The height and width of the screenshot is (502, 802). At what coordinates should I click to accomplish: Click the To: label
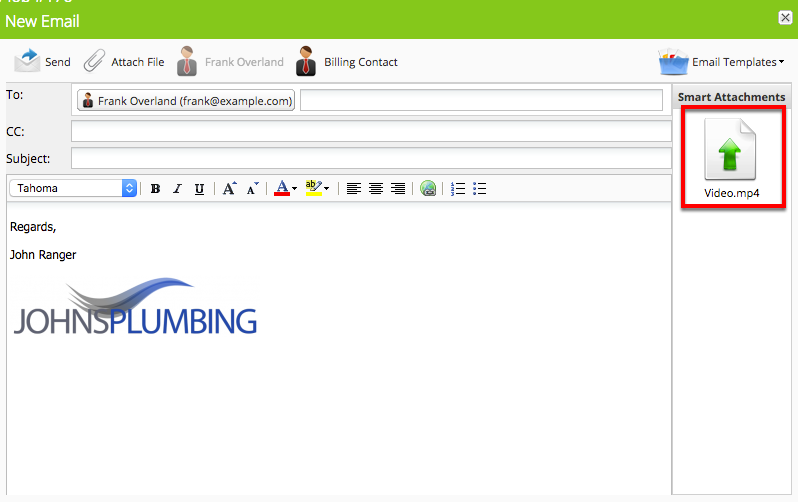(14, 95)
